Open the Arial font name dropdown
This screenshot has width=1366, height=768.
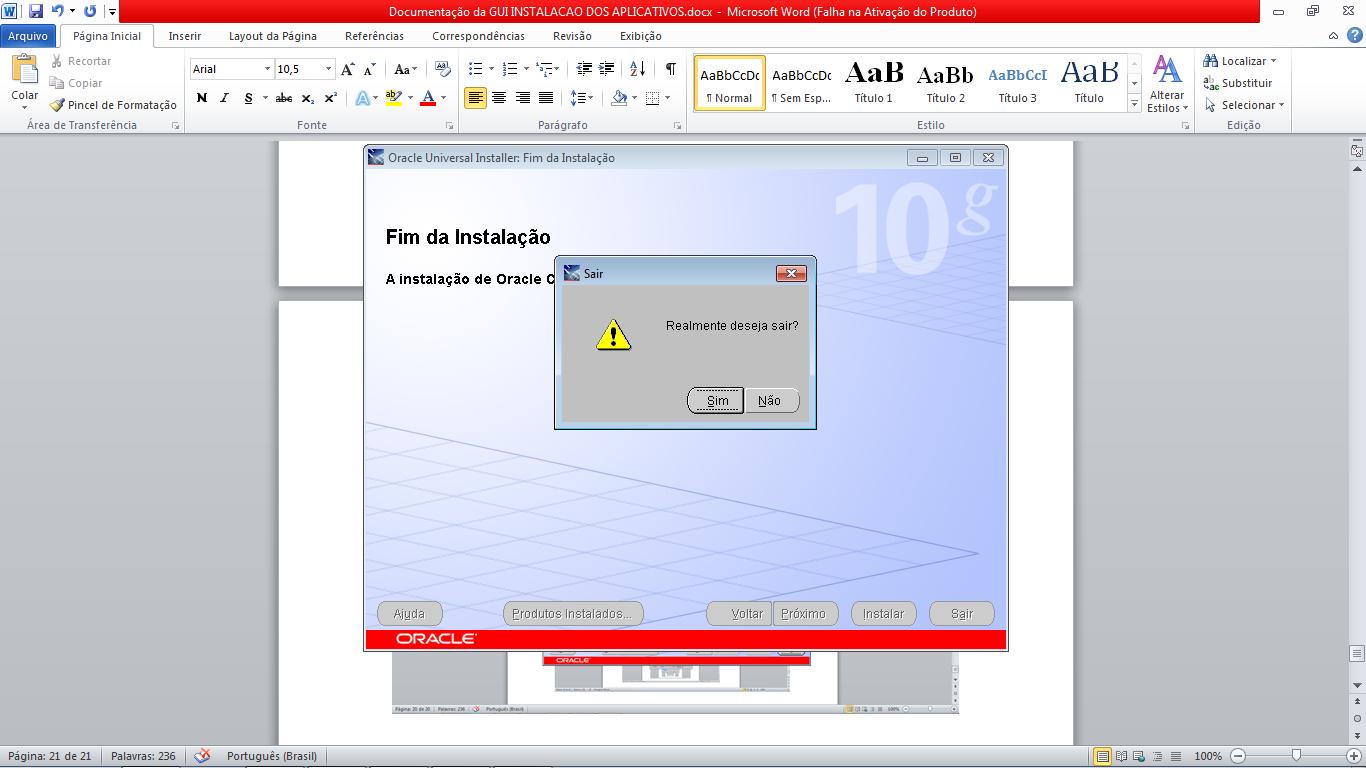266,68
